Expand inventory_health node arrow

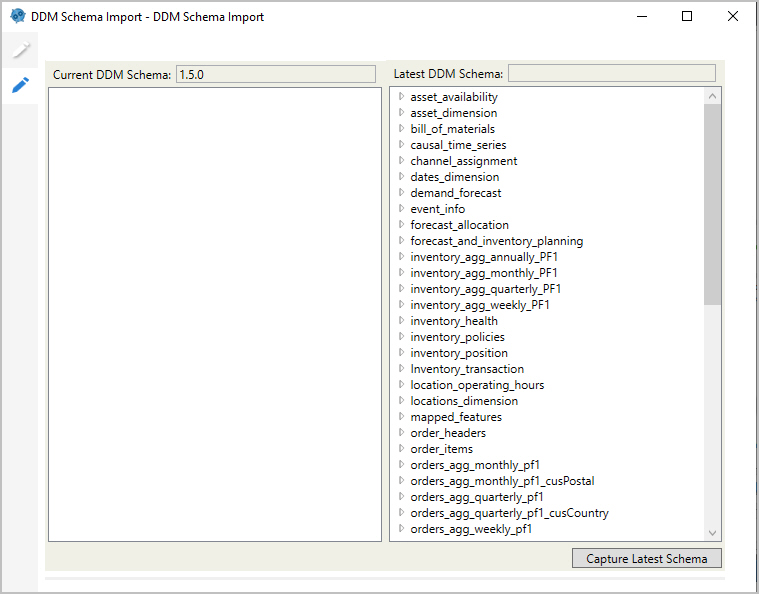point(401,320)
